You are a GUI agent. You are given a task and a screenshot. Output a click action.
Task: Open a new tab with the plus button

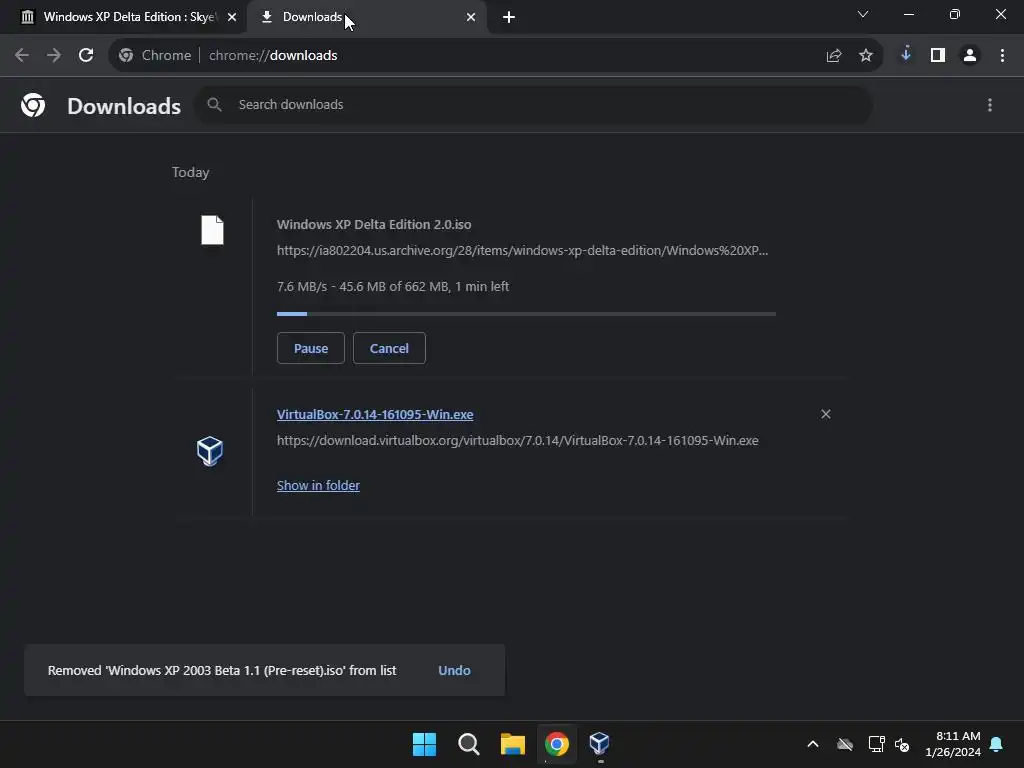click(509, 17)
